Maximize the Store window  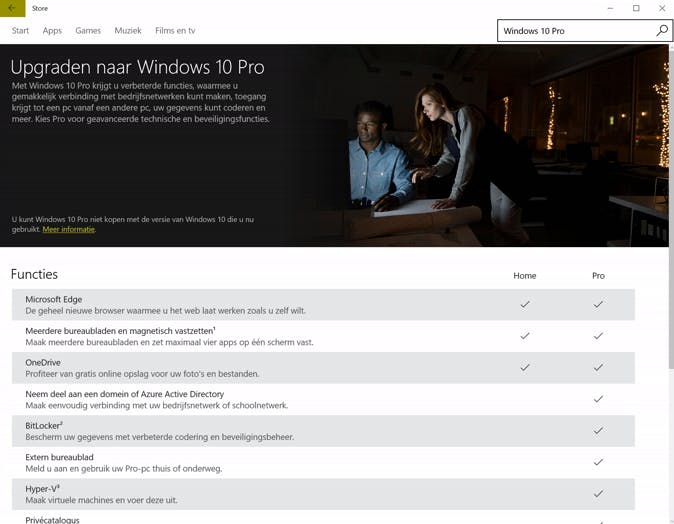pyautogui.click(x=636, y=8)
